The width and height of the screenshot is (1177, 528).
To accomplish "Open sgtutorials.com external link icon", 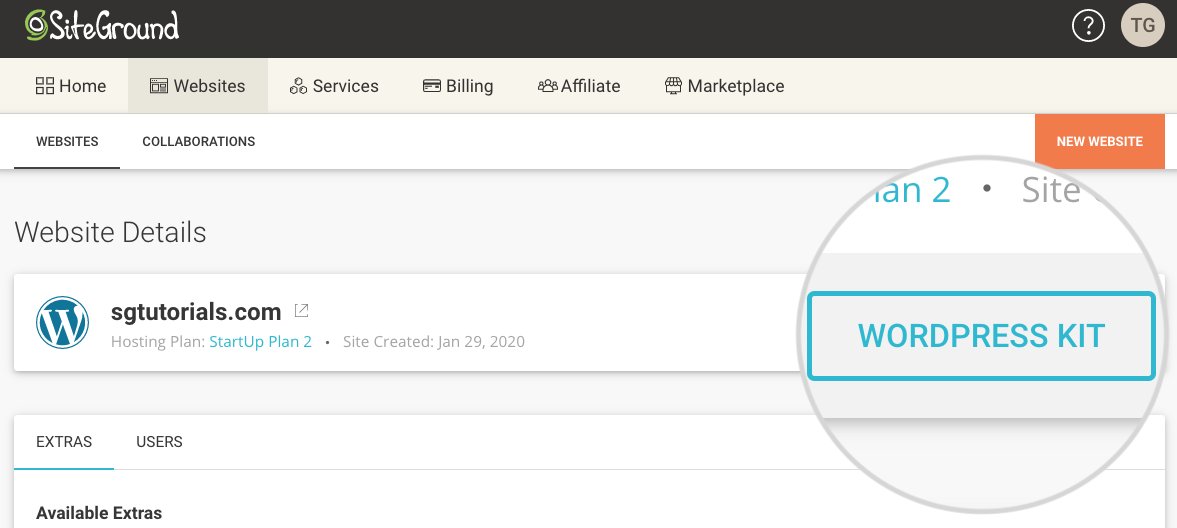I will click(302, 310).
